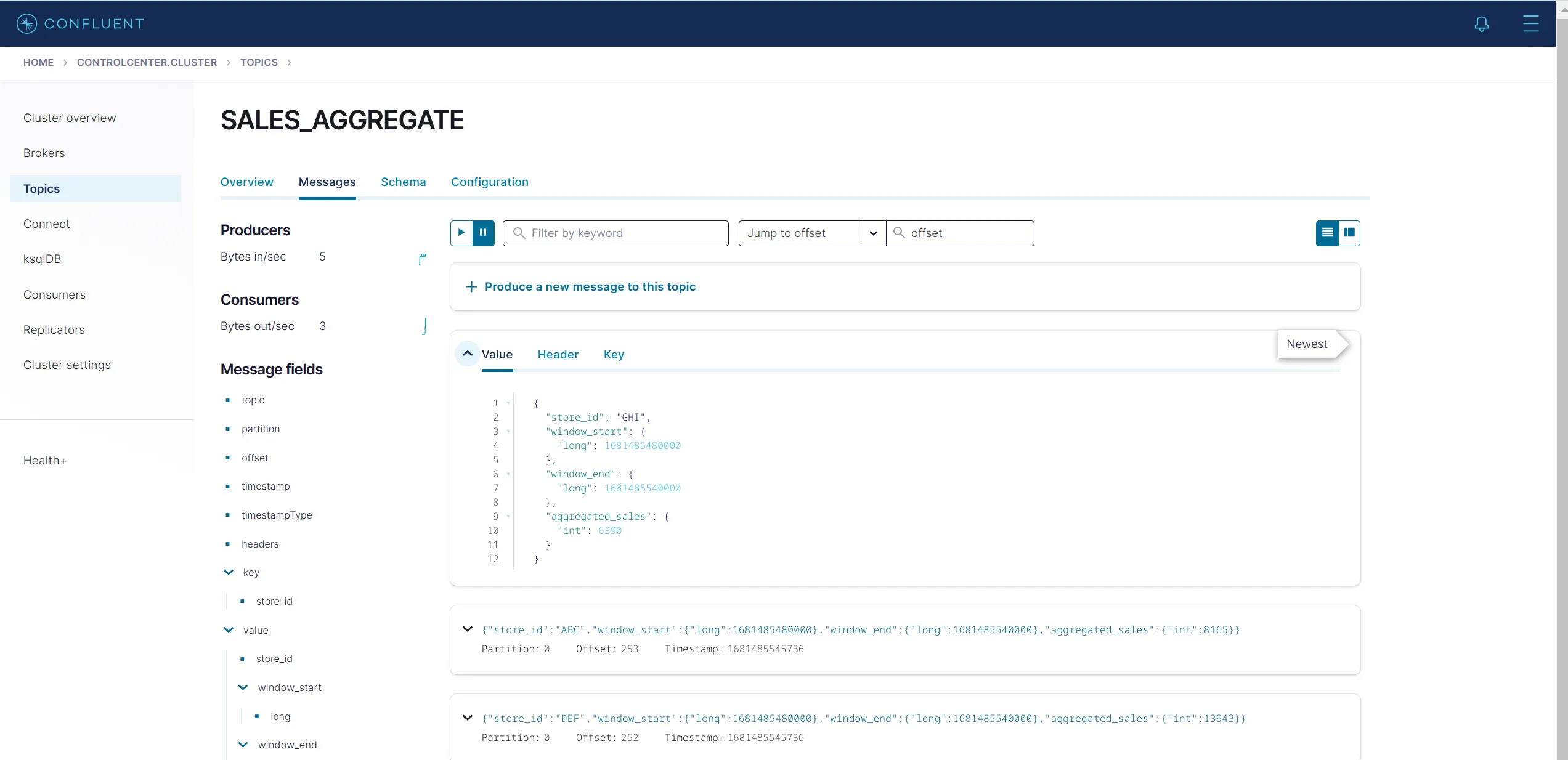Click Produce a new message link

pos(590,287)
